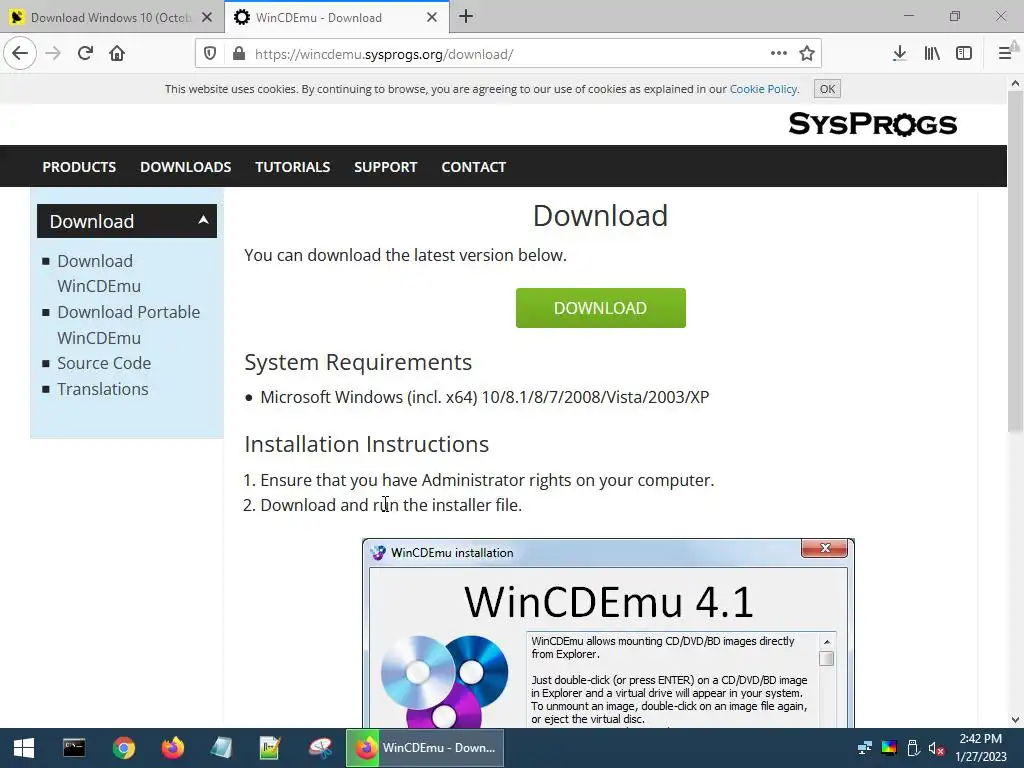
Task: Bookmark this page with the star
Action: click(x=807, y=54)
